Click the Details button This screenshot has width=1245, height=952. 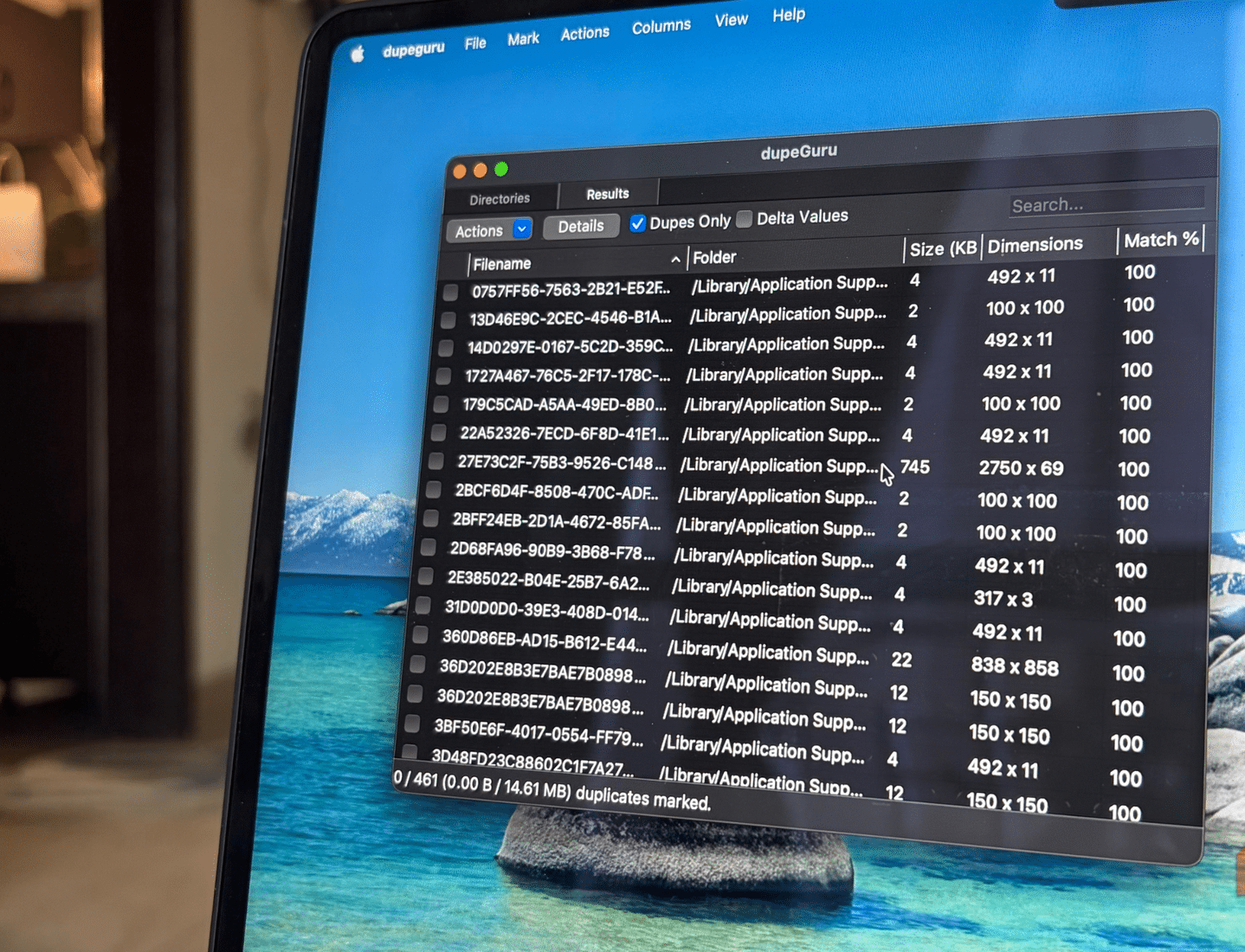581,226
